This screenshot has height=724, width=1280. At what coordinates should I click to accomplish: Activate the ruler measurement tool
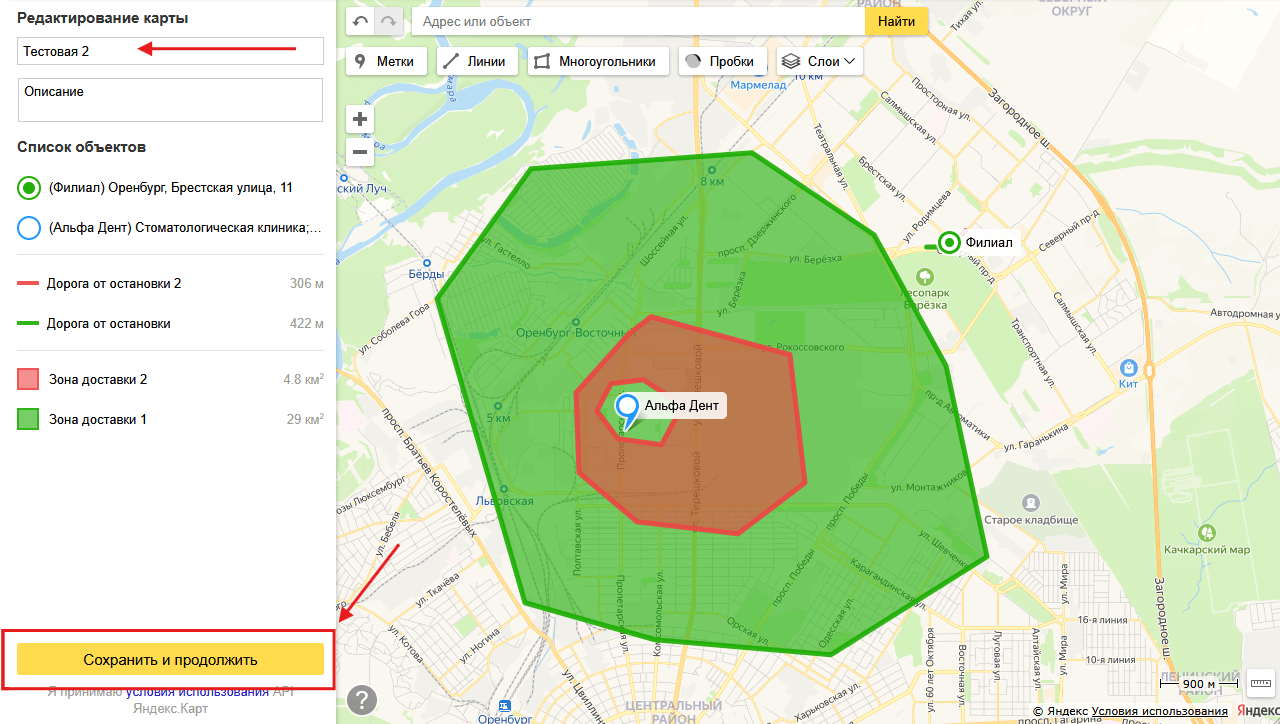tap(1260, 683)
